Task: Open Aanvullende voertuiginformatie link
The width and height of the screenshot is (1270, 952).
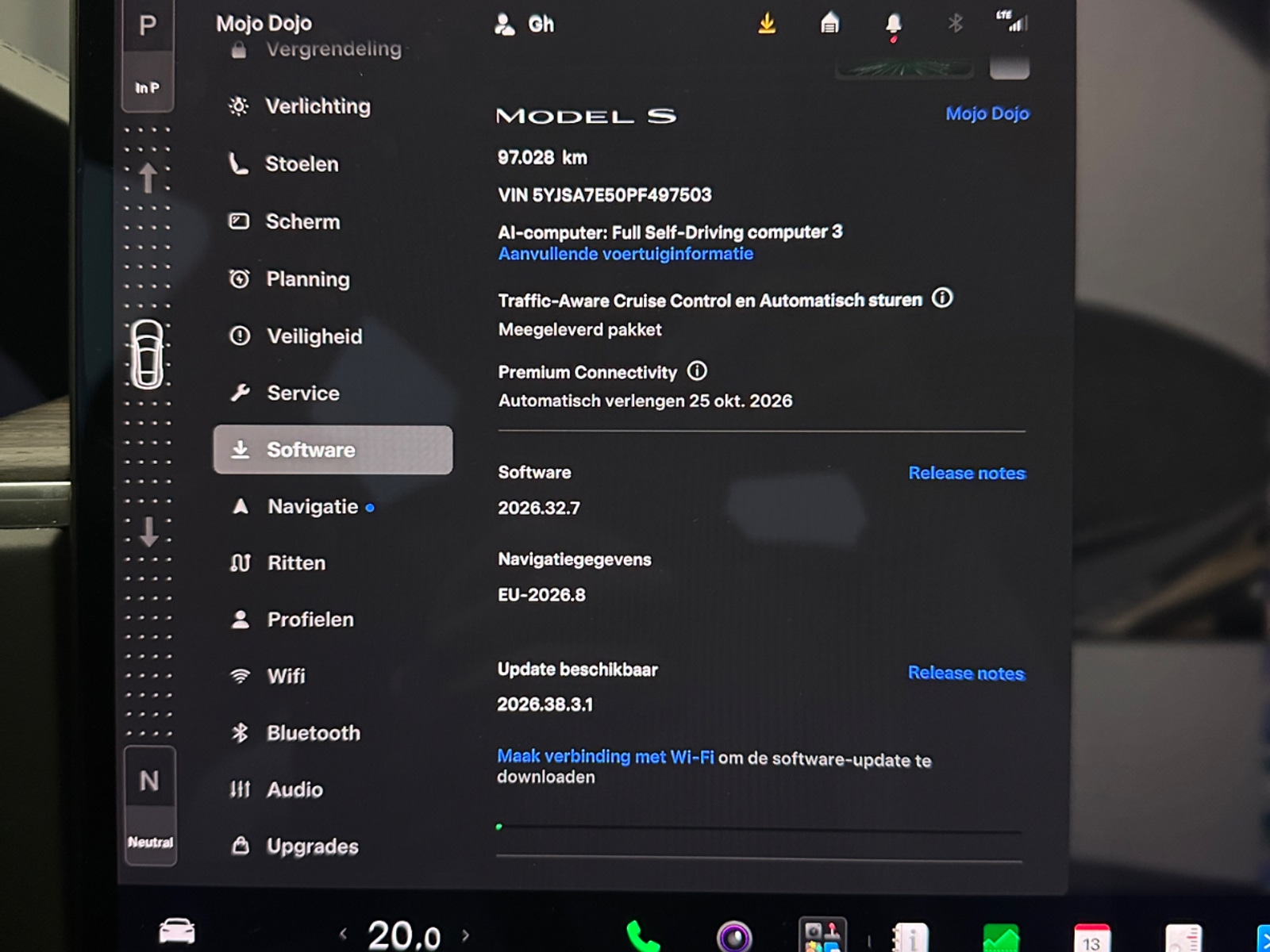Action: [x=625, y=254]
